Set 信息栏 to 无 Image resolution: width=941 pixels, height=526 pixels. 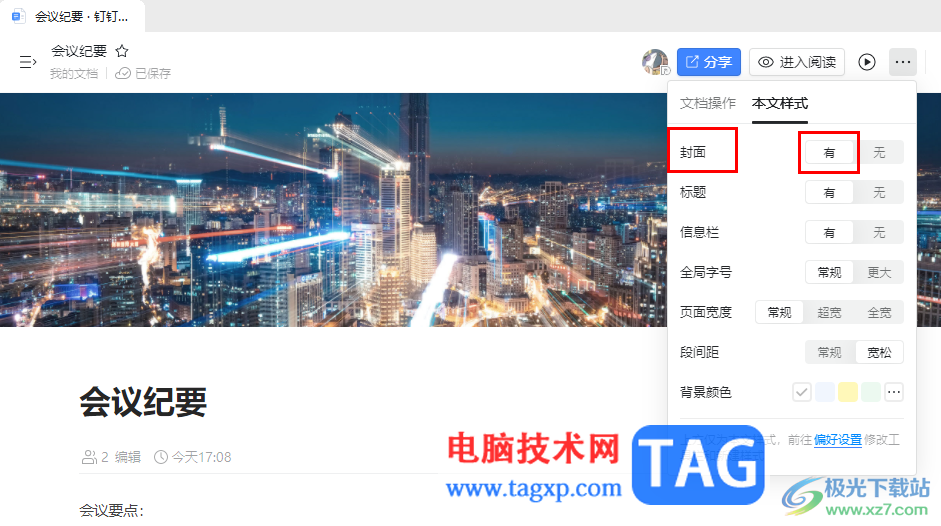click(x=879, y=232)
